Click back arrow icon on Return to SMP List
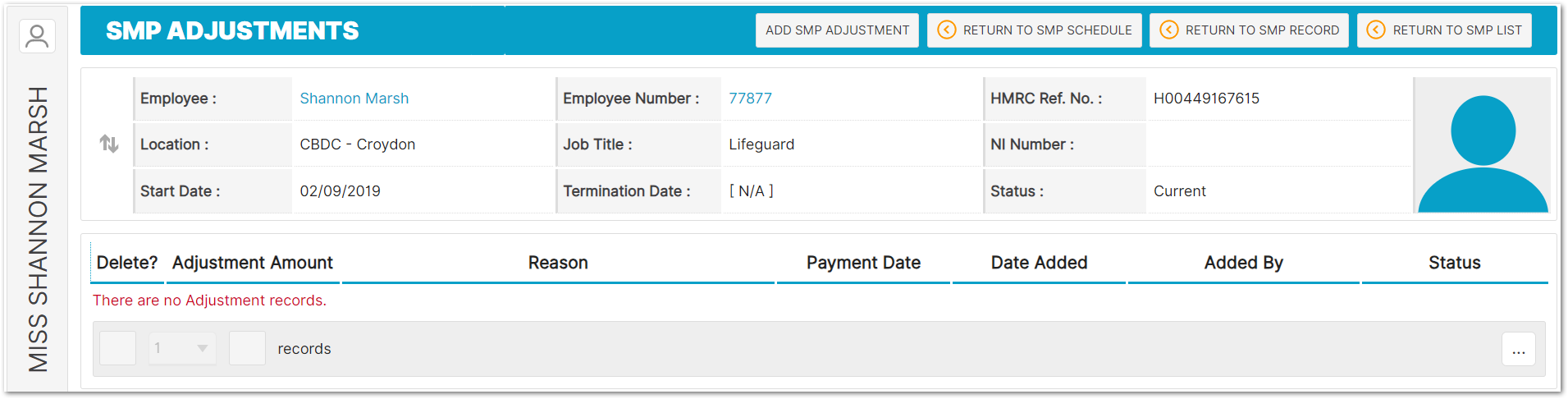 tap(1376, 30)
